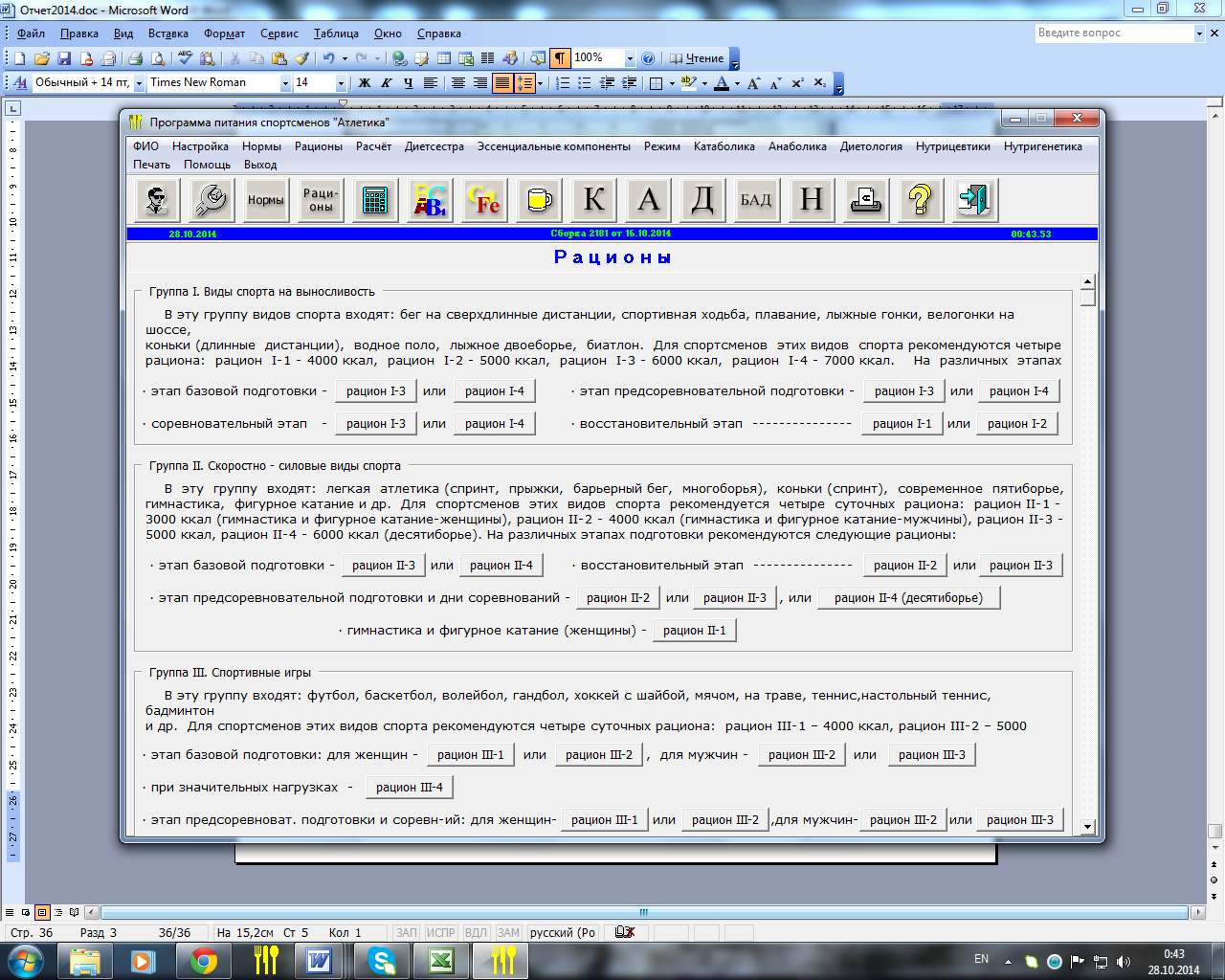Create a new blank Word document
This screenshot has height=980, width=1225.
tap(20, 58)
